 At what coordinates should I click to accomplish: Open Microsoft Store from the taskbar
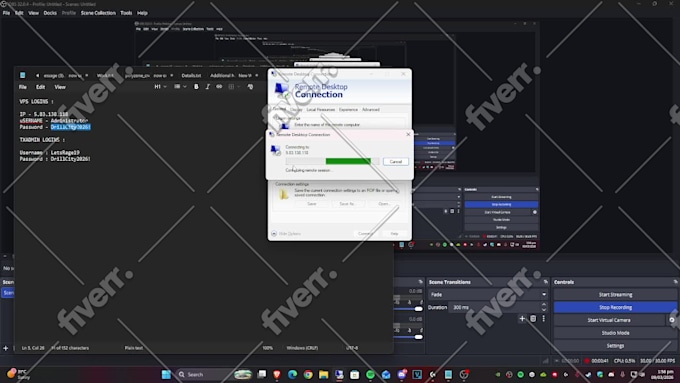[x=354, y=374]
